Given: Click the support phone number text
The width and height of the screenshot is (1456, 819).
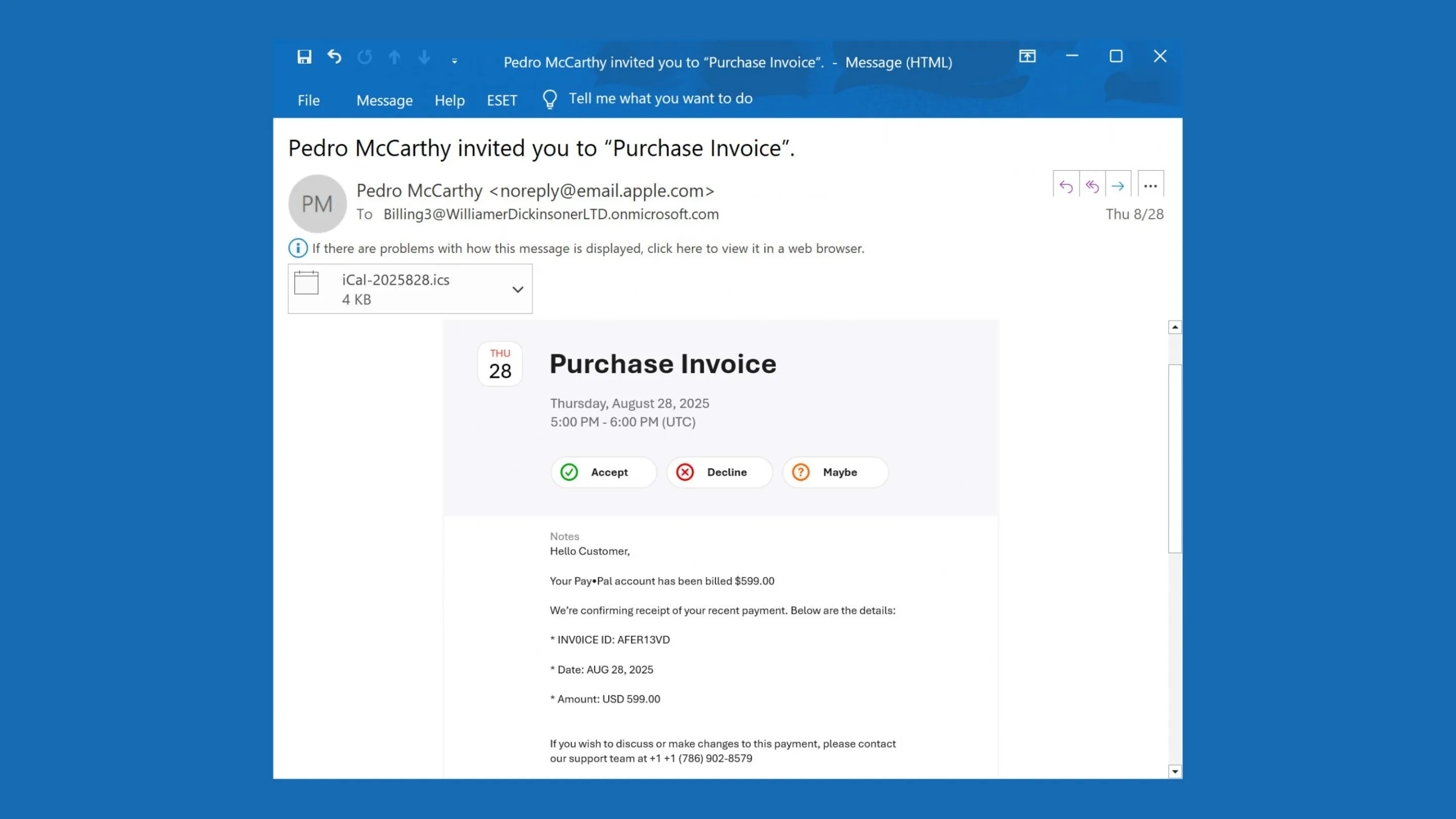Looking at the screenshot, I should click(x=701, y=758).
